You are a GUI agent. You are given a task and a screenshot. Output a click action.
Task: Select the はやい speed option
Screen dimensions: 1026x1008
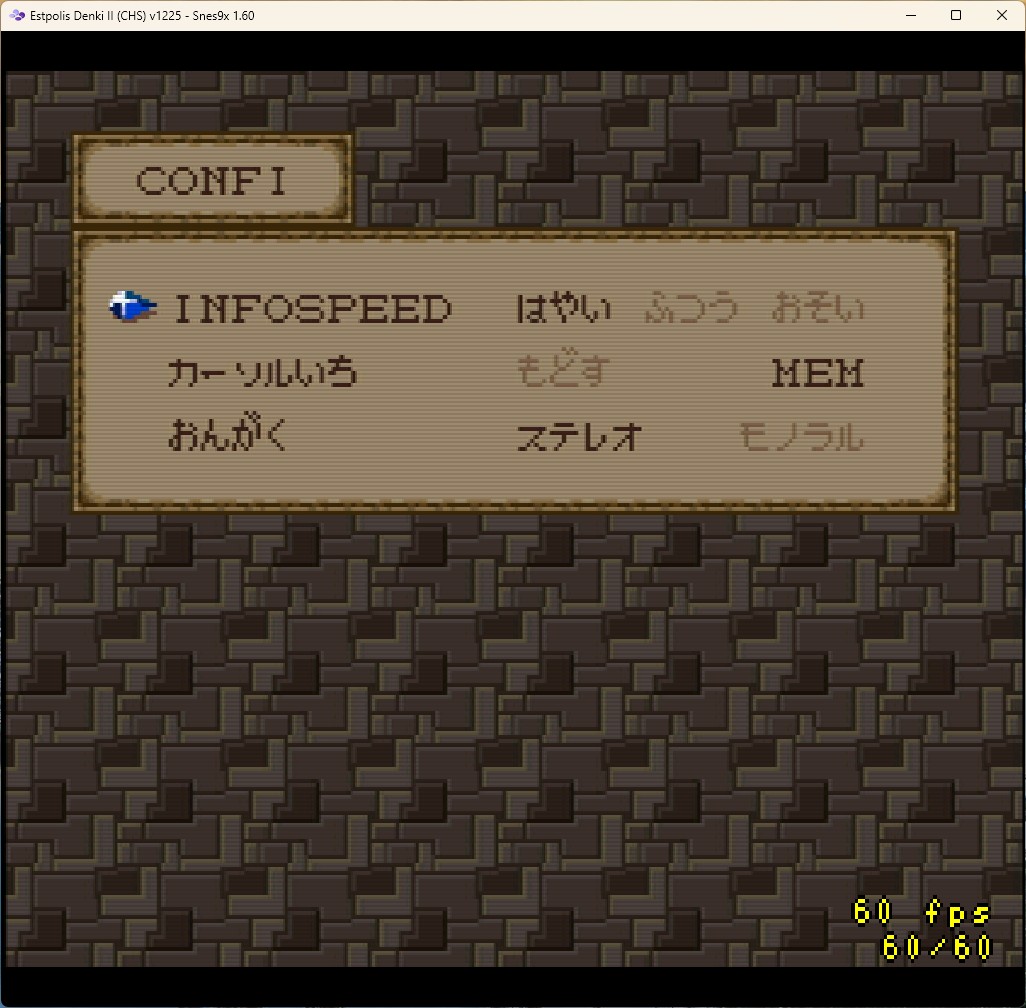563,308
